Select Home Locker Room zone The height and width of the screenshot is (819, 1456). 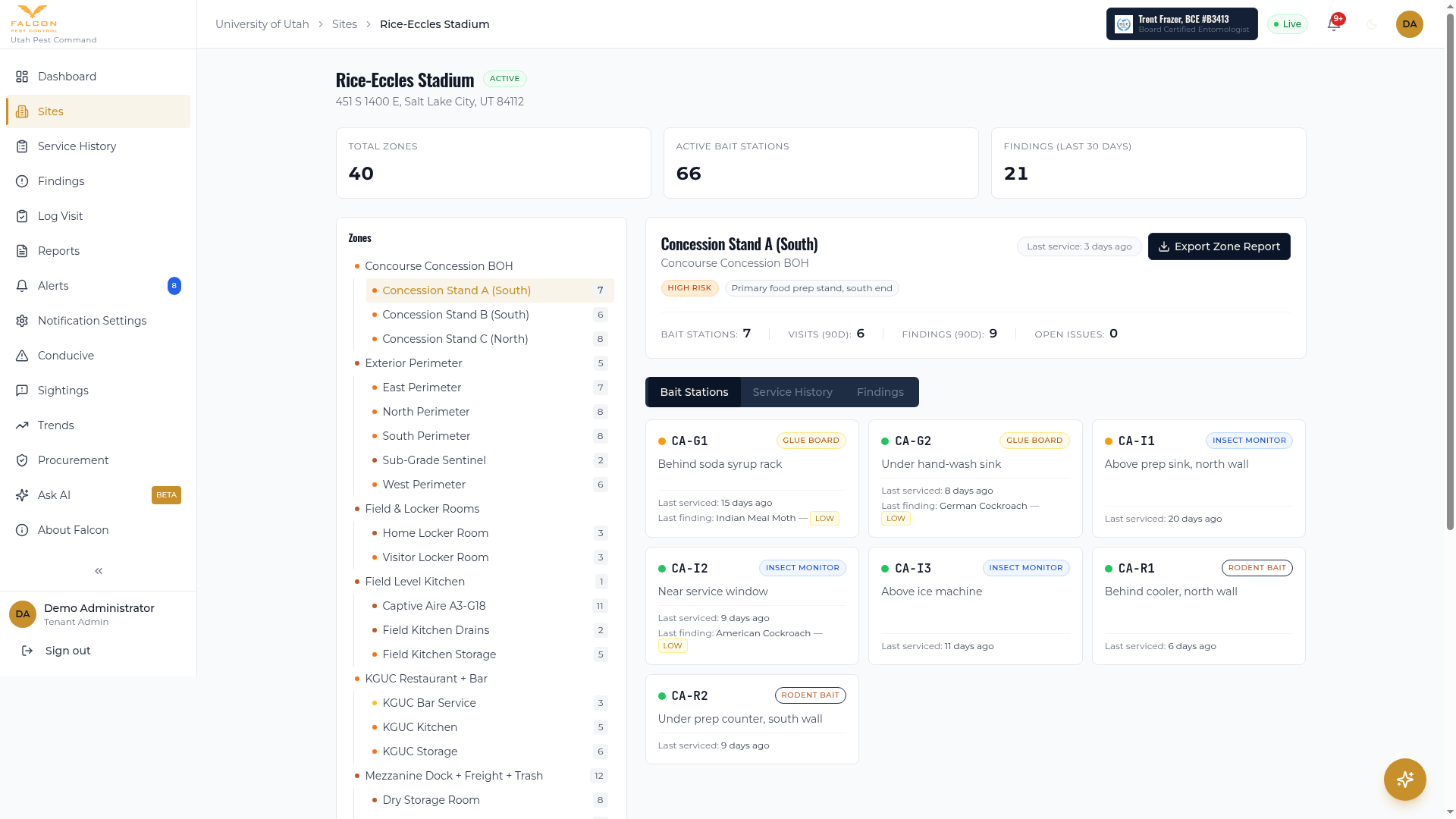click(490, 533)
